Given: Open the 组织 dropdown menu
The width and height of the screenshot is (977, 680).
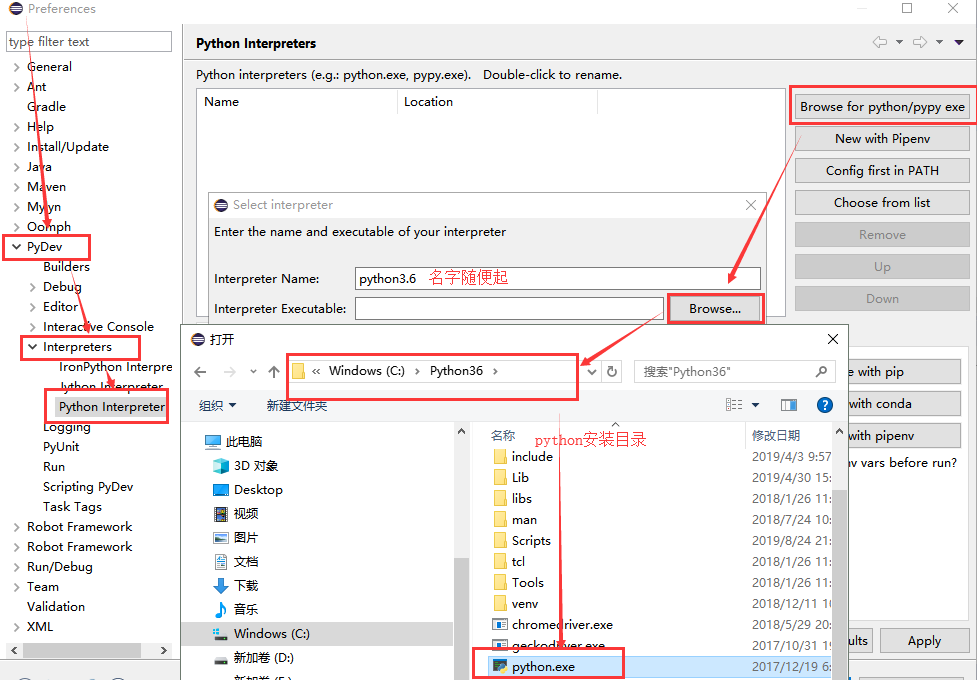Looking at the screenshot, I should pyautogui.click(x=218, y=405).
